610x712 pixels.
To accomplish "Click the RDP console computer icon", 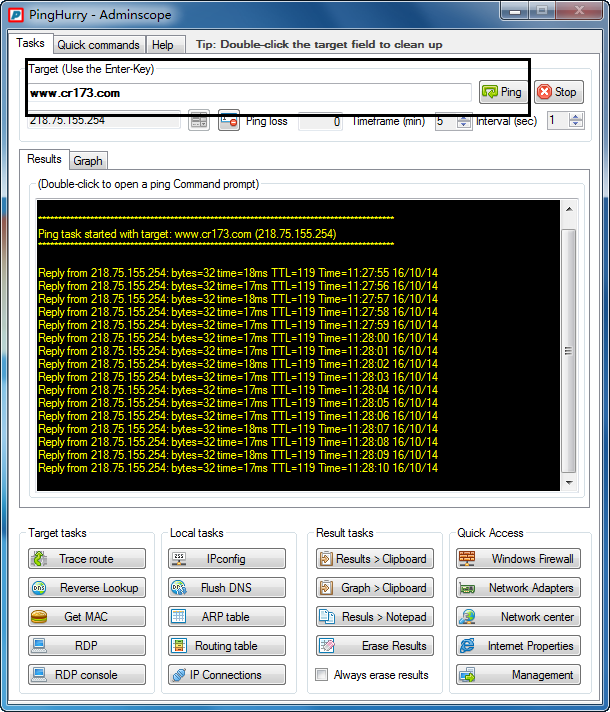I will click(x=39, y=675).
